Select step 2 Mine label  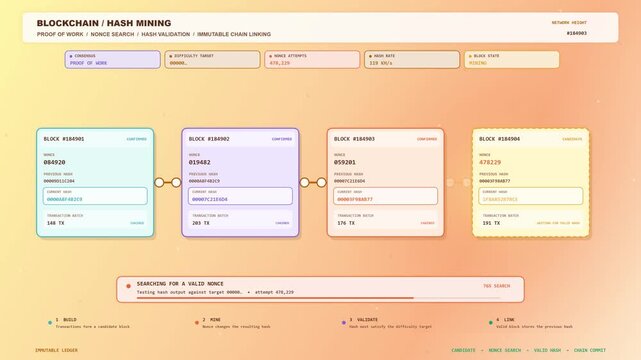(212, 320)
